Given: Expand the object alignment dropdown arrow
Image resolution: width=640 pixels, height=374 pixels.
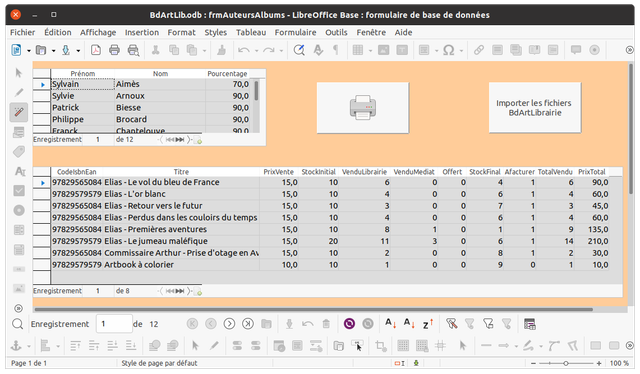Looking at the screenshot, I should click(x=58, y=346).
